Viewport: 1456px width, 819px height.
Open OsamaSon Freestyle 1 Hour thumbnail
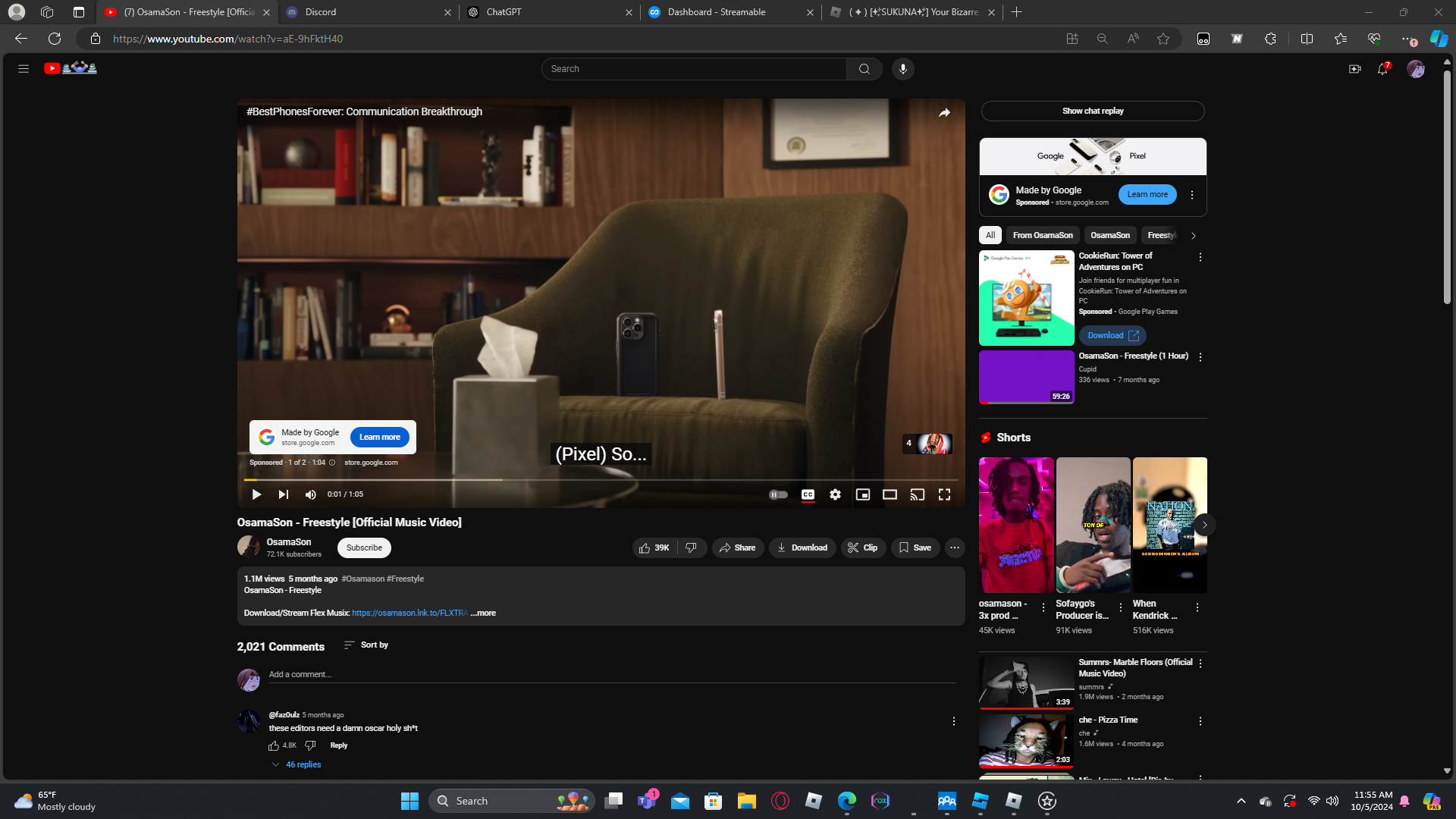[1026, 377]
